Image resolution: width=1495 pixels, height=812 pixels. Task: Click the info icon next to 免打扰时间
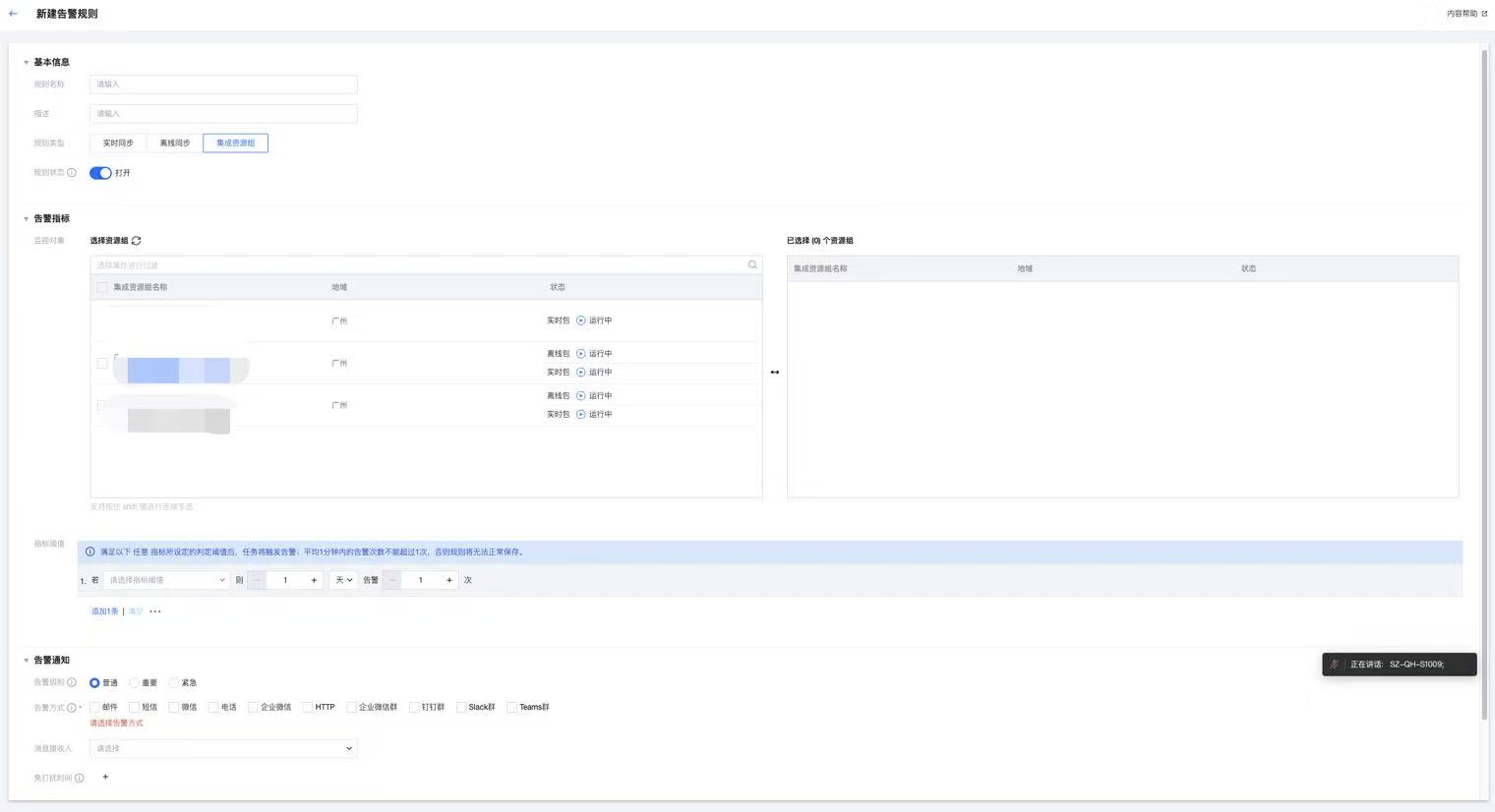[80, 779]
